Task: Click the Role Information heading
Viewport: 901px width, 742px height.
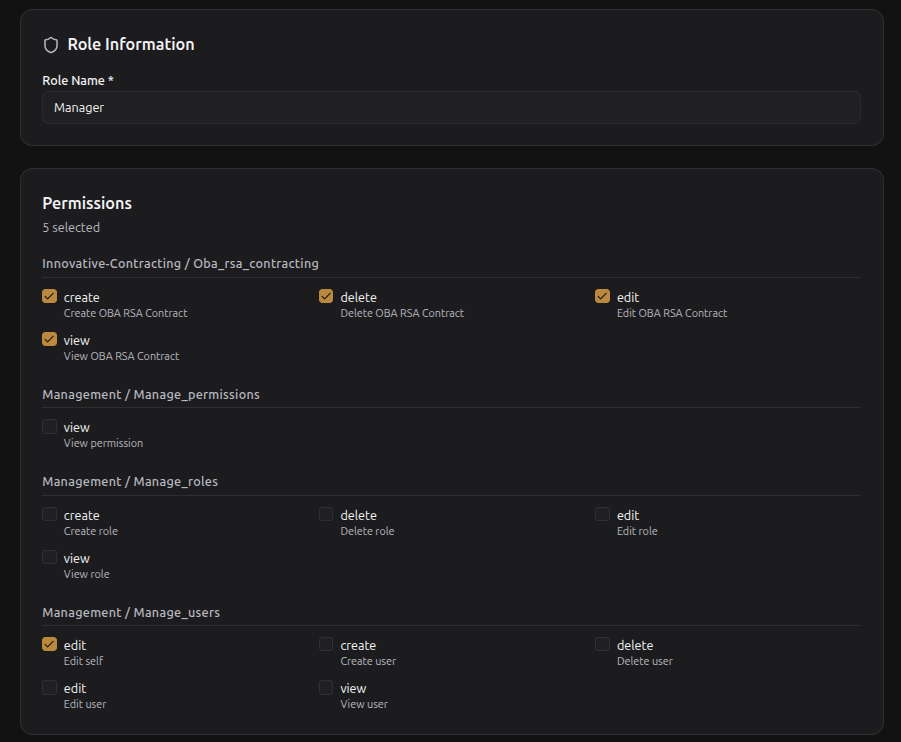Action: (131, 44)
